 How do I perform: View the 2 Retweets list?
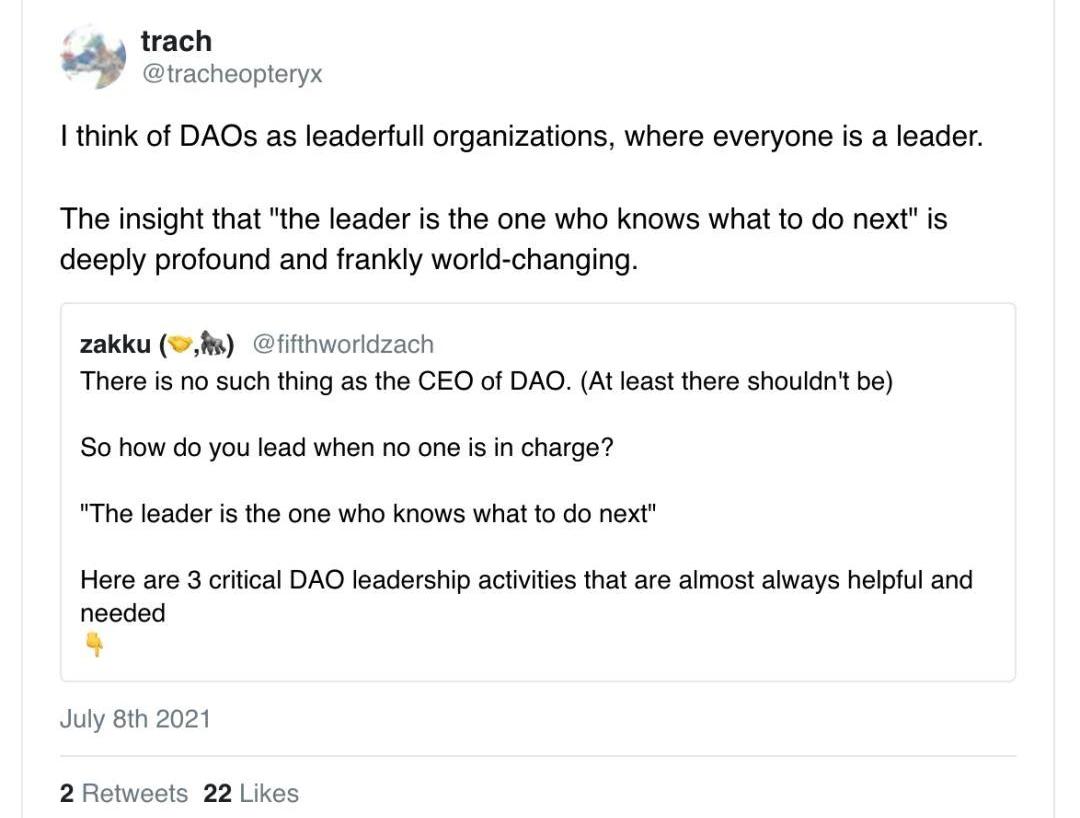point(124,793)
